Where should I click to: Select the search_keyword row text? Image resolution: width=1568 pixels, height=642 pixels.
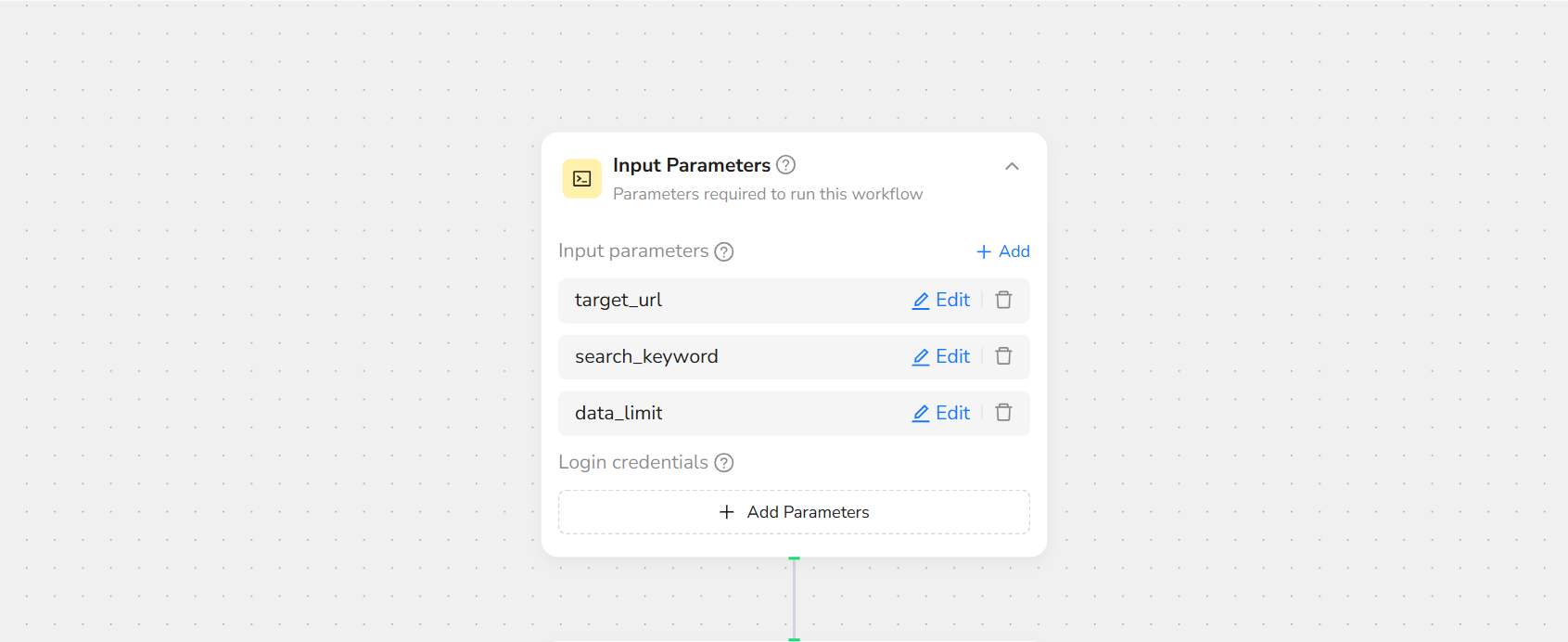tap(646, 357)
